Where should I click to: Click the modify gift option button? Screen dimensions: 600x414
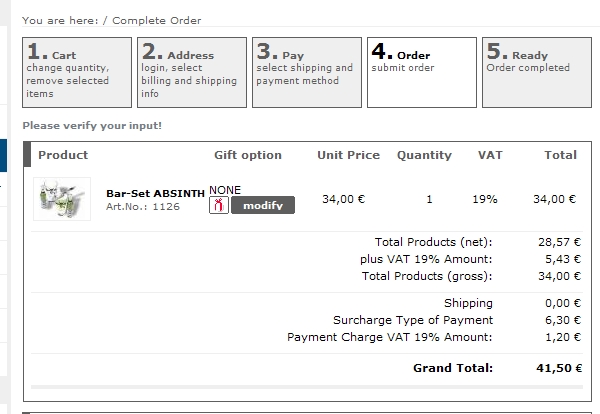pos(263,205)
